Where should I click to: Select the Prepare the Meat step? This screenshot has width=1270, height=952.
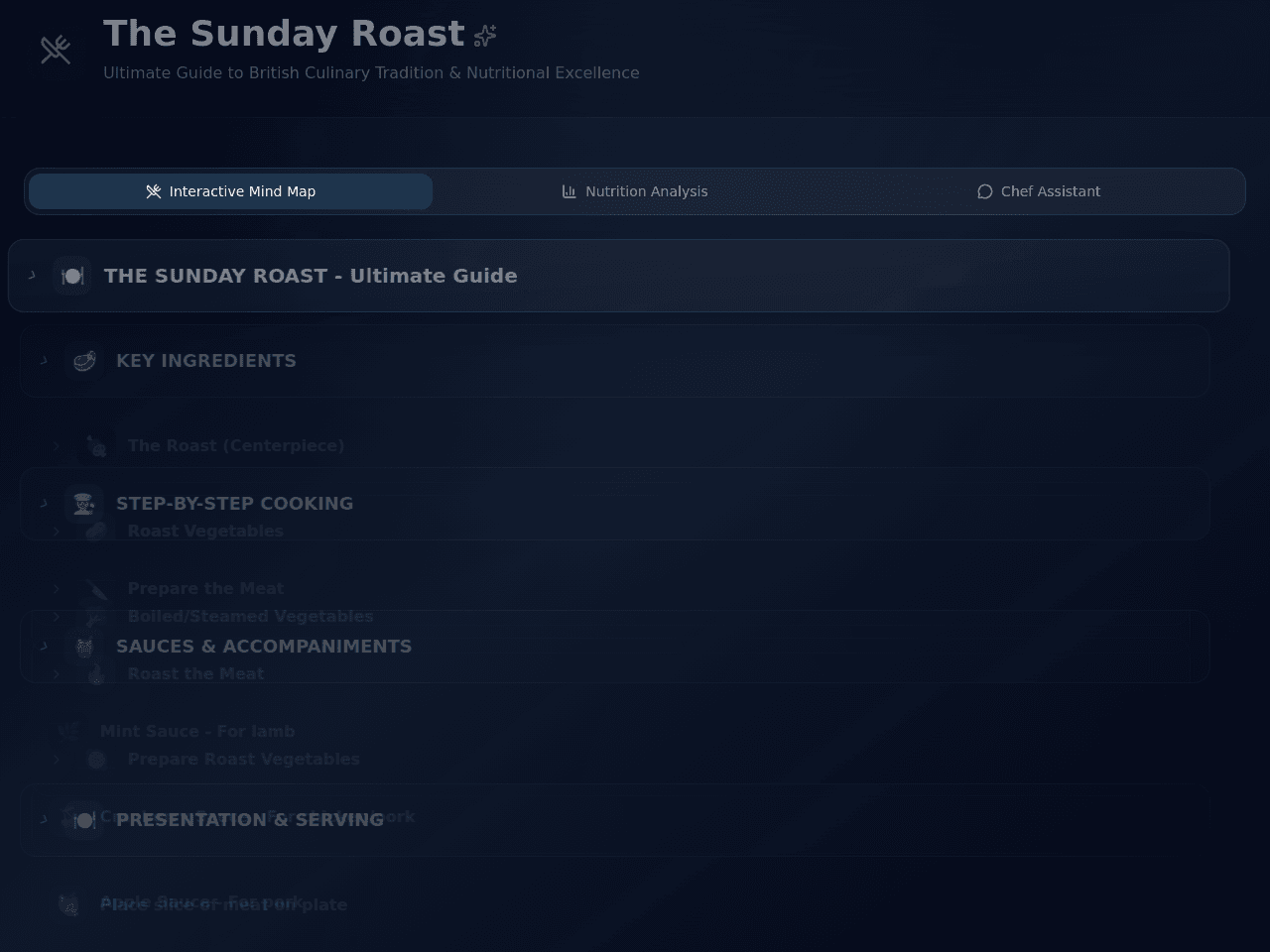tap(205, 589)
